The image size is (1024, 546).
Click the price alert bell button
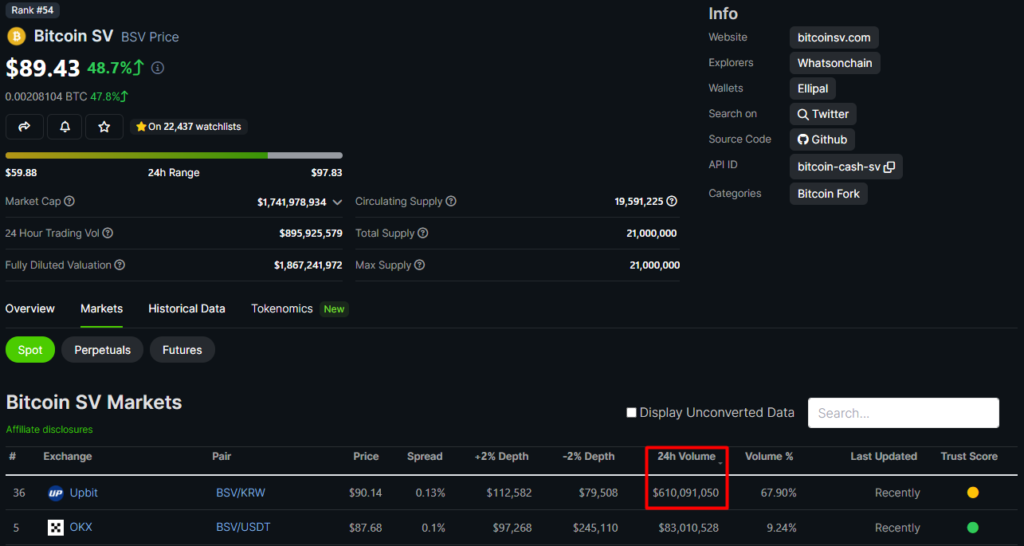pyautogui.click(x=65, y=127)
